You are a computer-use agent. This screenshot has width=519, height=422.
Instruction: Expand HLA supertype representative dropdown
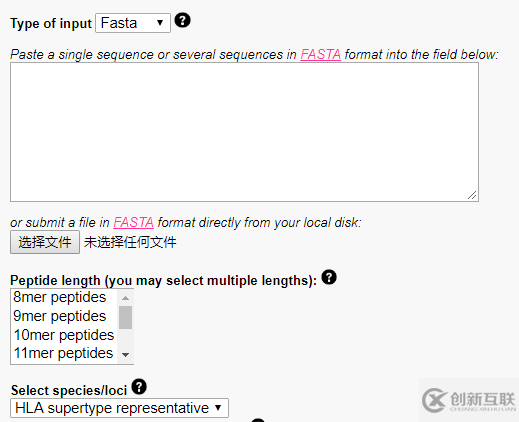click(119, 408)
